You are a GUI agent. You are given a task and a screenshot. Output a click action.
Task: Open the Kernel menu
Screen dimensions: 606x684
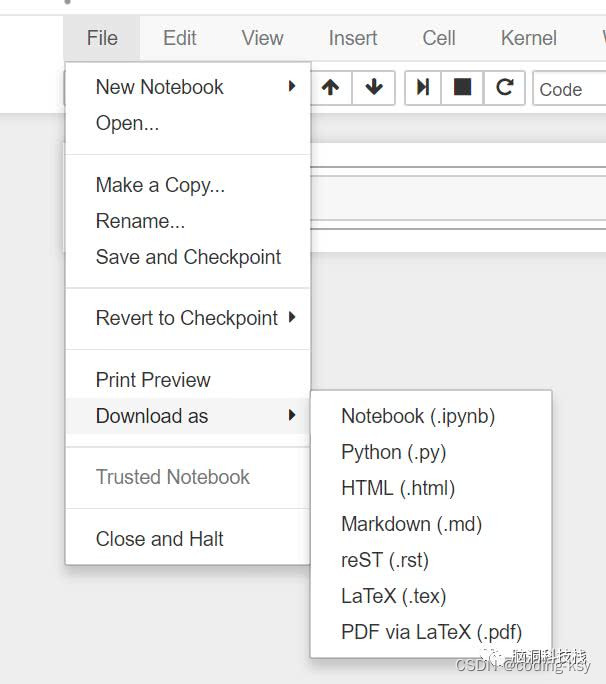[529, 38]
